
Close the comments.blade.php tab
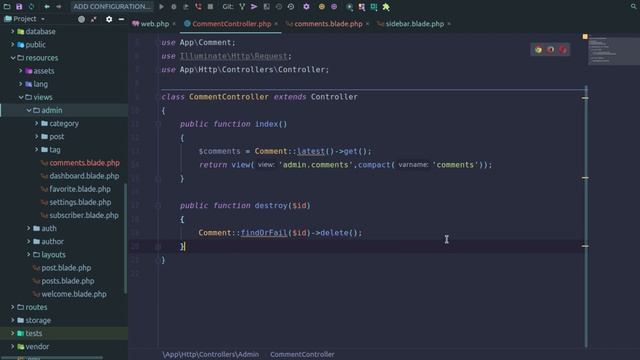click(368, 24)
